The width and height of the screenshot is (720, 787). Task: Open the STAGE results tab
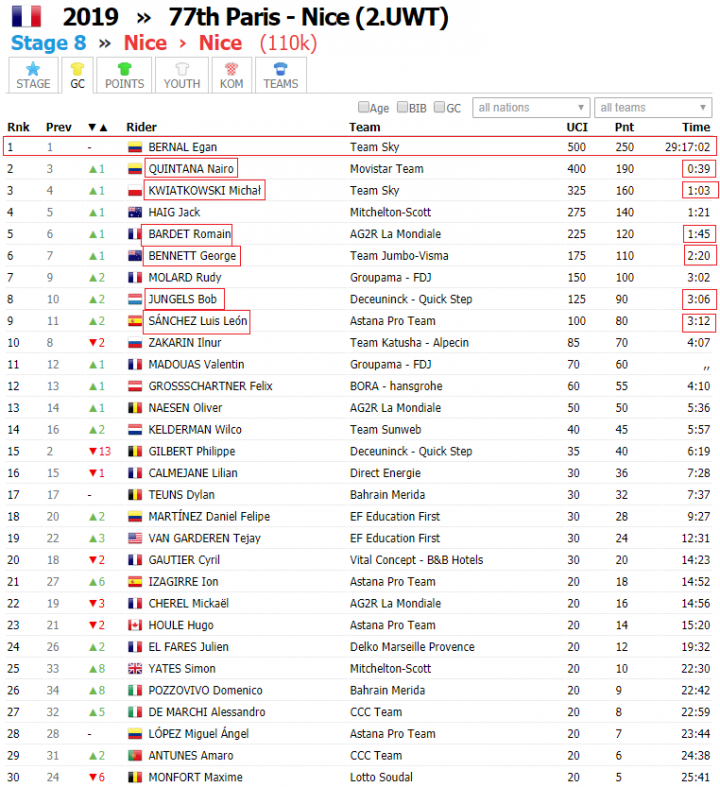33,75
